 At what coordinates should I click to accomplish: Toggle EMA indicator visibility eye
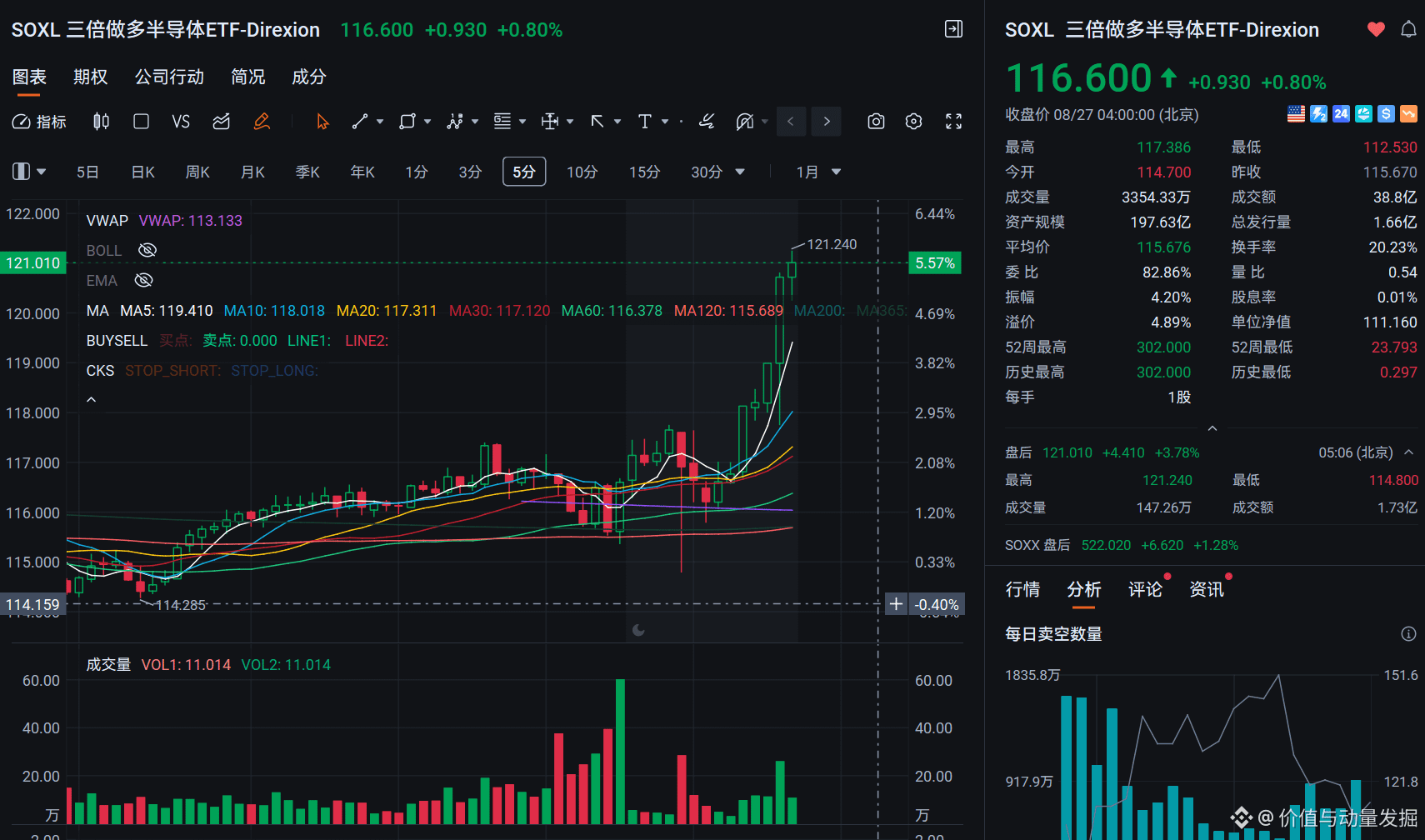click(x=144, y=280)
